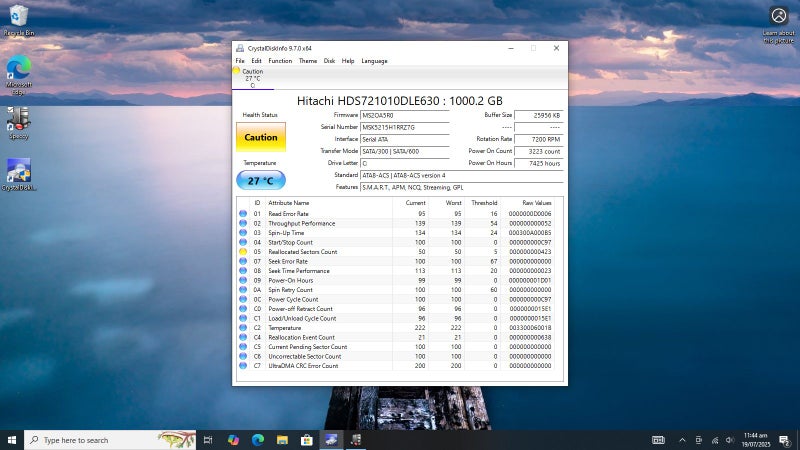
Task: Click the status icon of Power-On Hours row
Action: pyautogui.click(x=243, y=280)
